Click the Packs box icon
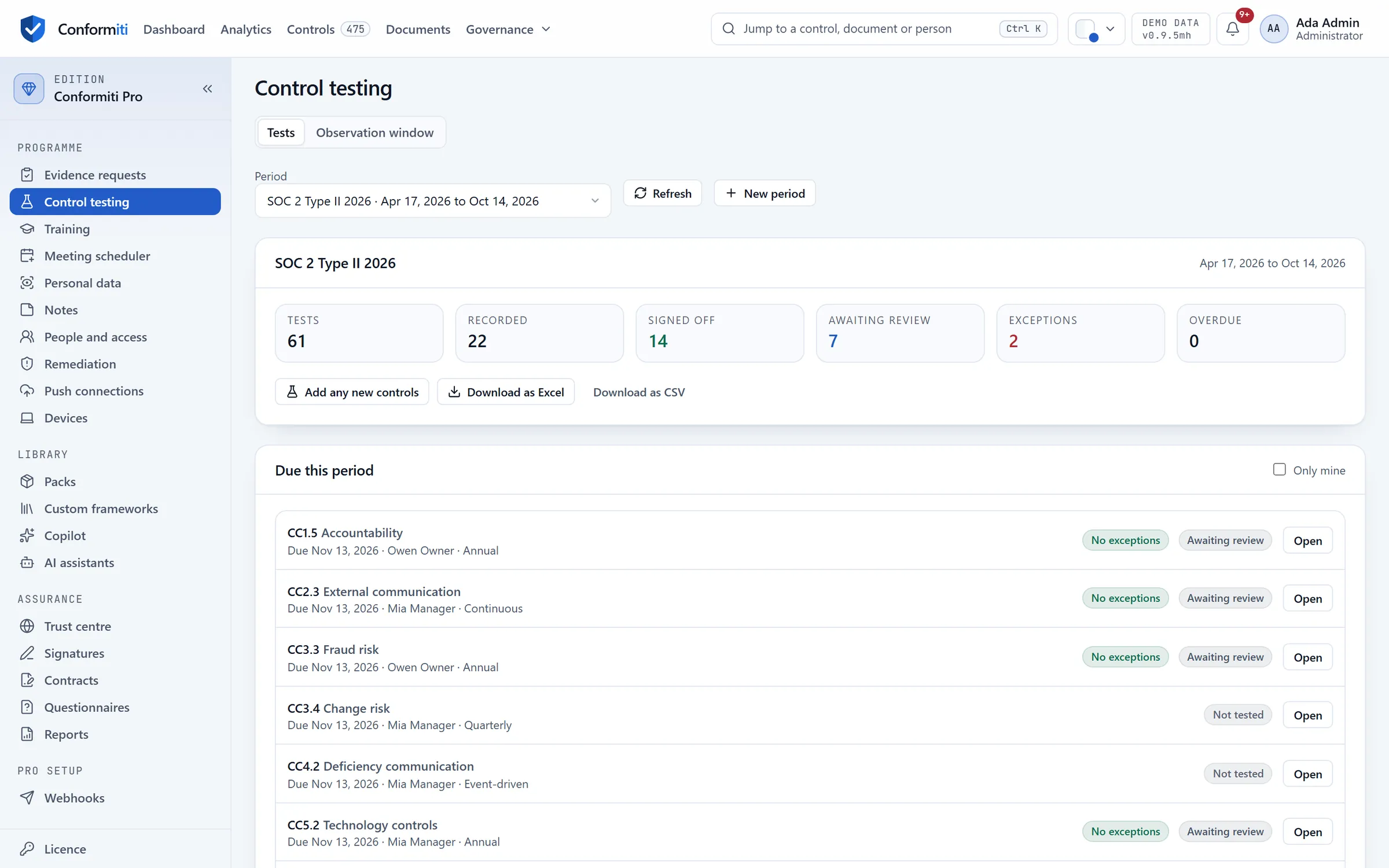 (27, 481)
